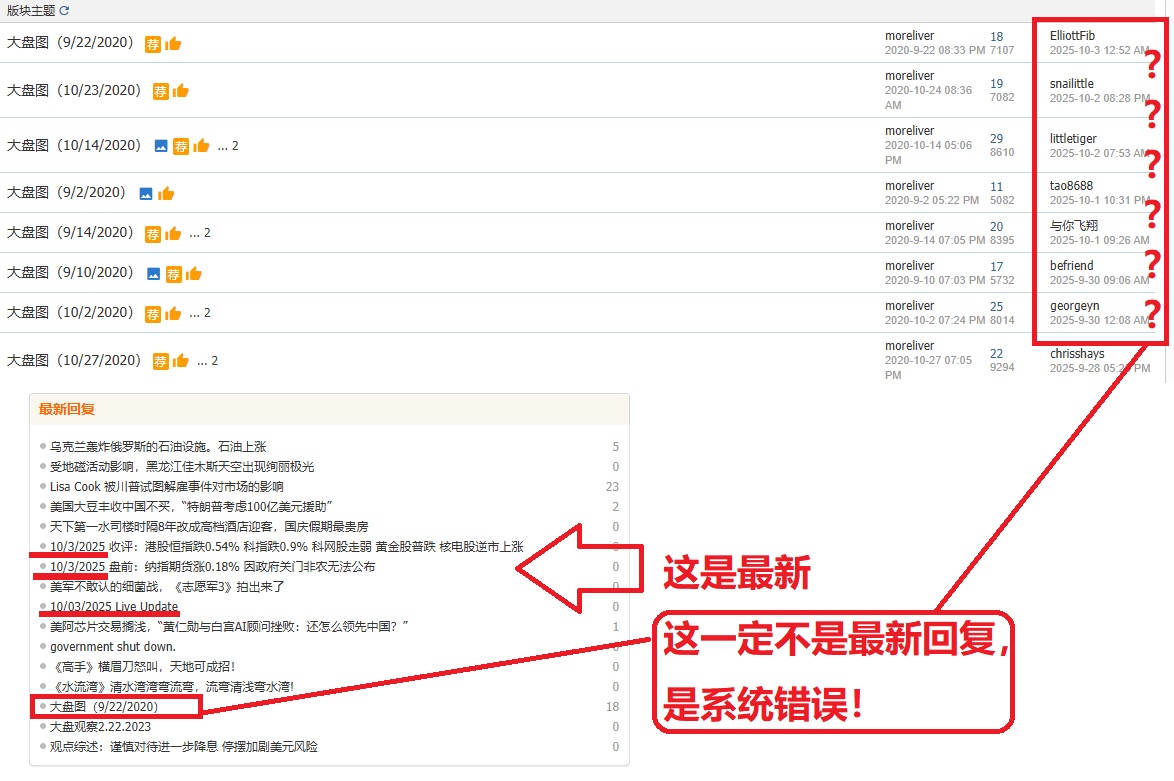Click the image icon on 大盘图（10/14/2020）
Image resolution: width=1174 pixels, height=781 pixels.
[x=161, y=146]
